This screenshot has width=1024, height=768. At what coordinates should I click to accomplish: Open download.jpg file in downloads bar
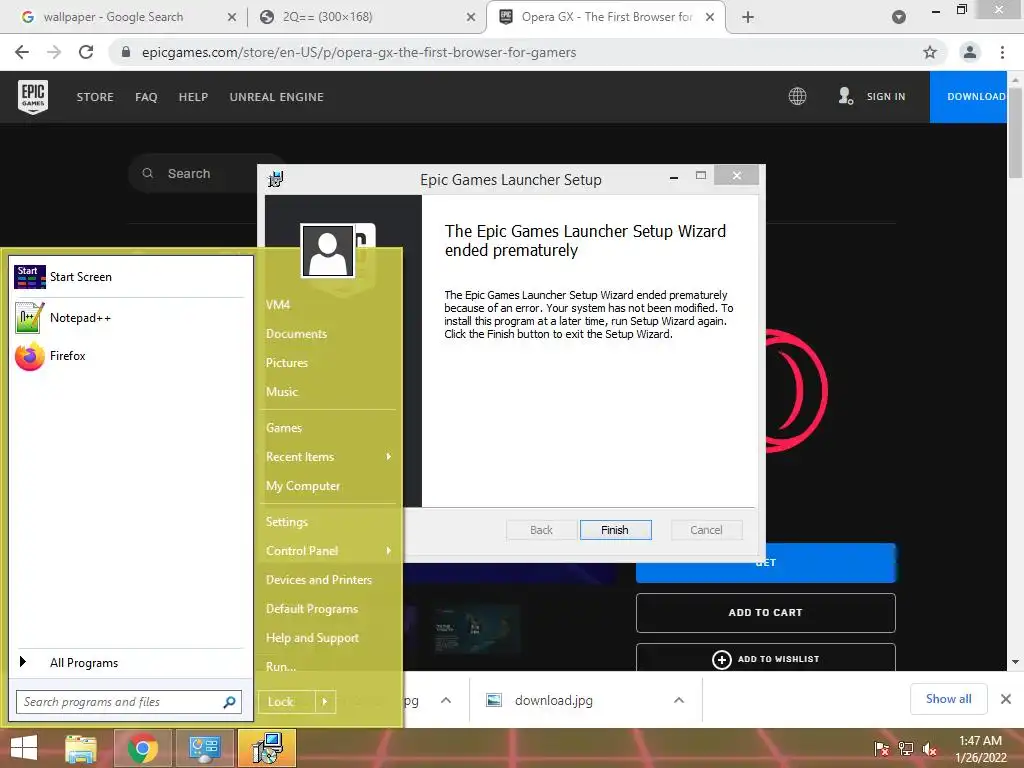pyautogui.click(x=553, y=700)
